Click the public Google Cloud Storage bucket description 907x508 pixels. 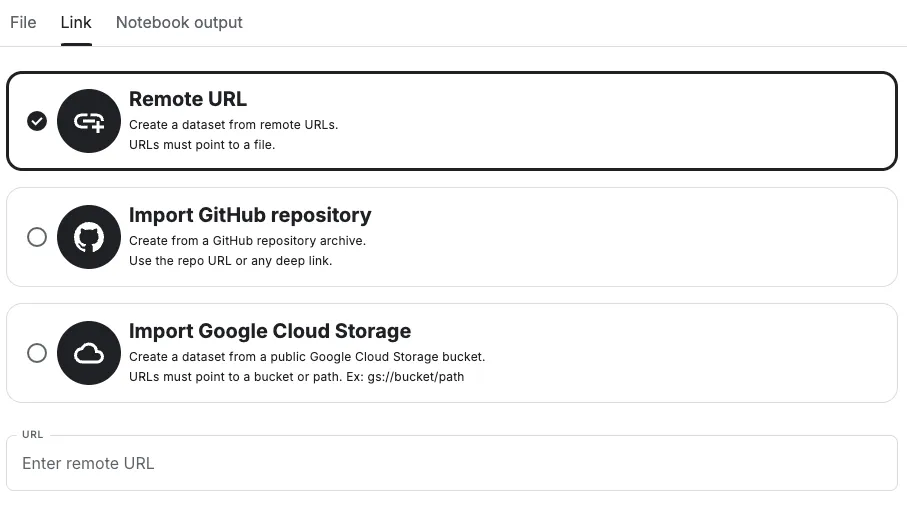pos(307,357)
